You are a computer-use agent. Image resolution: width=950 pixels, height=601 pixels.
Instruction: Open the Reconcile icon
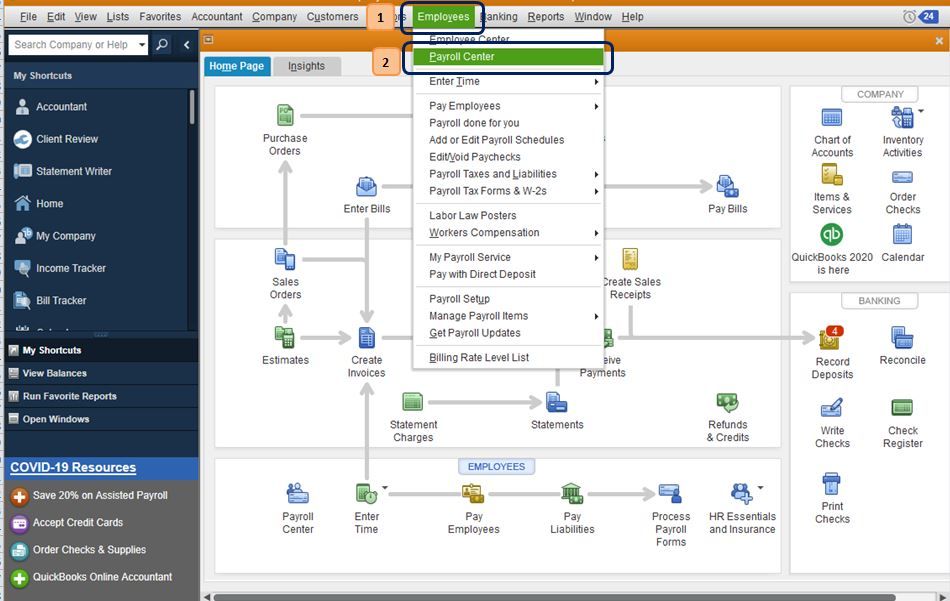coord(902,337)
